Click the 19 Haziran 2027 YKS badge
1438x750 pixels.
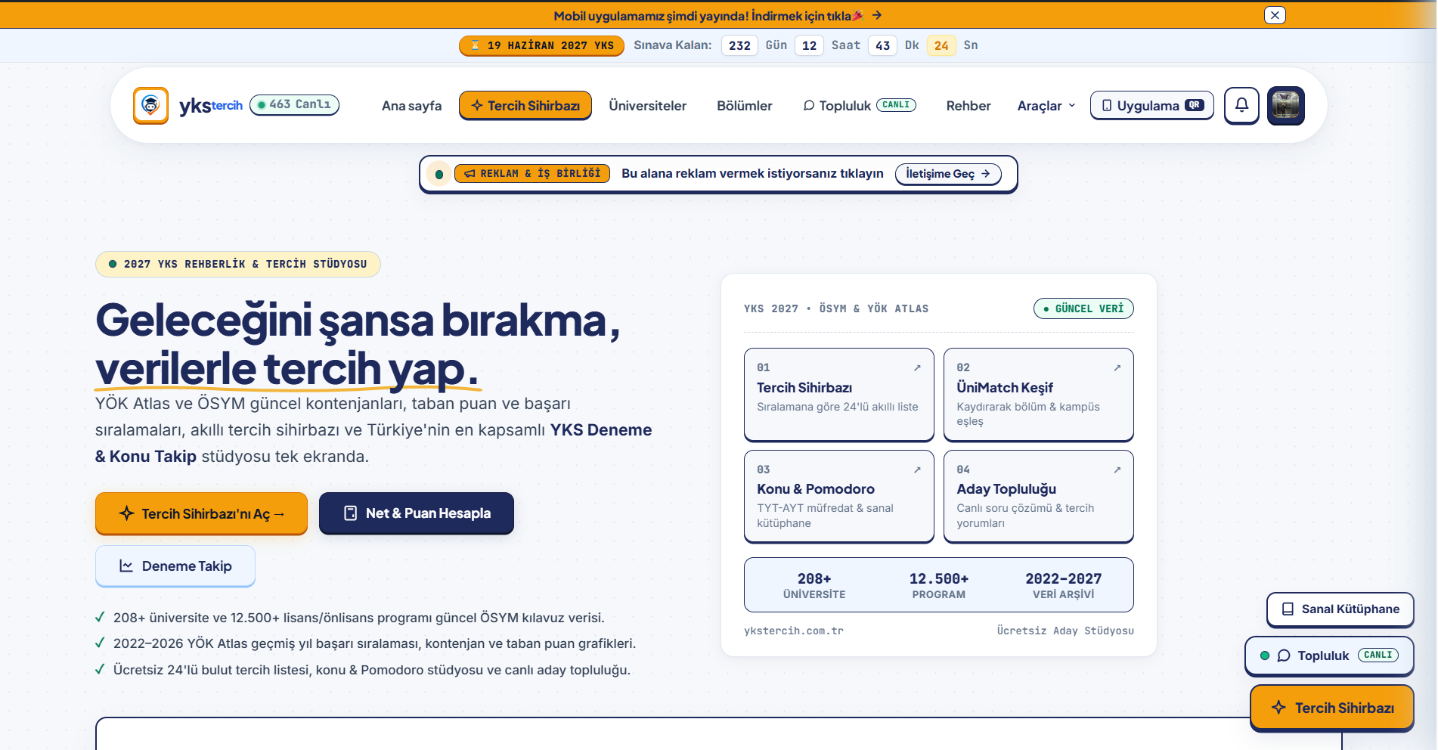(x=541, y=45)
